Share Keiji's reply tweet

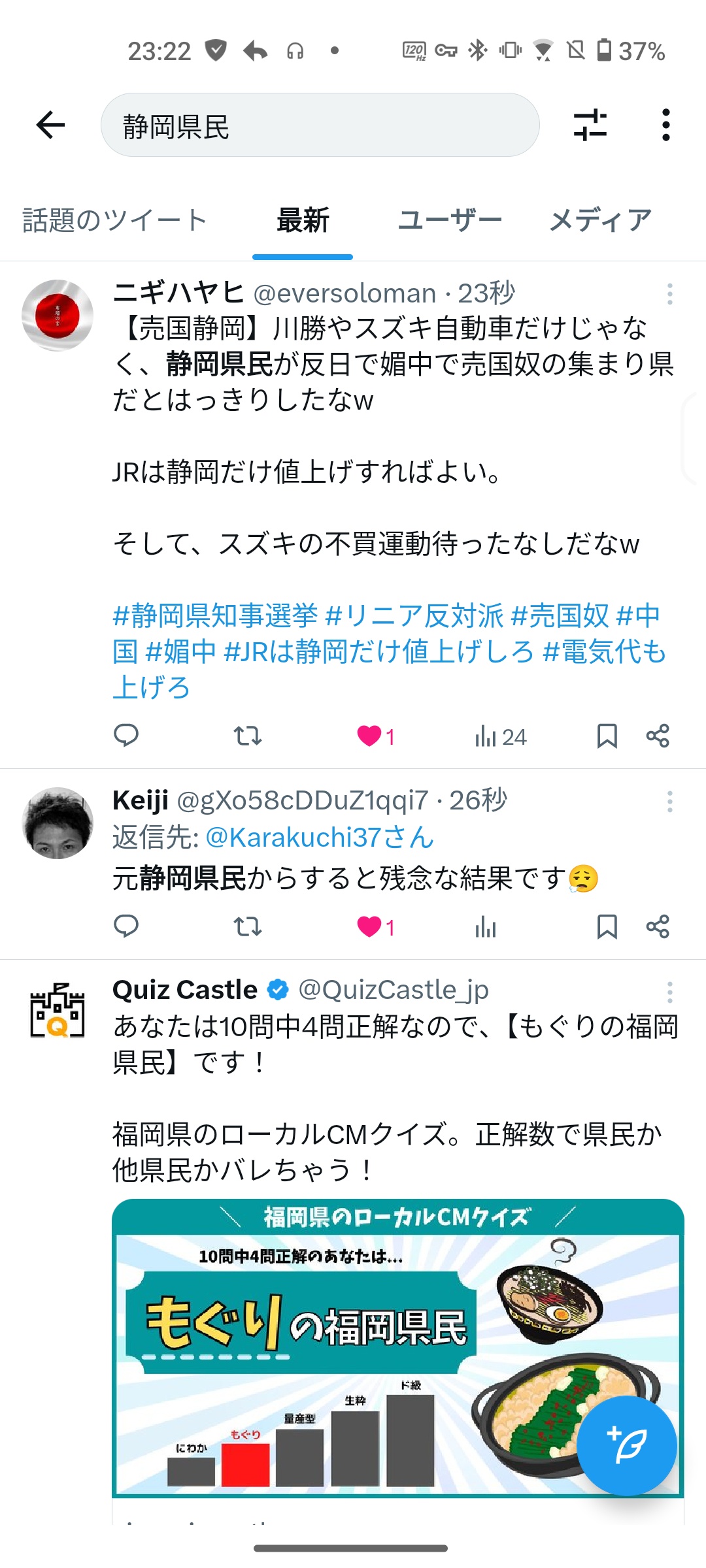658,926
